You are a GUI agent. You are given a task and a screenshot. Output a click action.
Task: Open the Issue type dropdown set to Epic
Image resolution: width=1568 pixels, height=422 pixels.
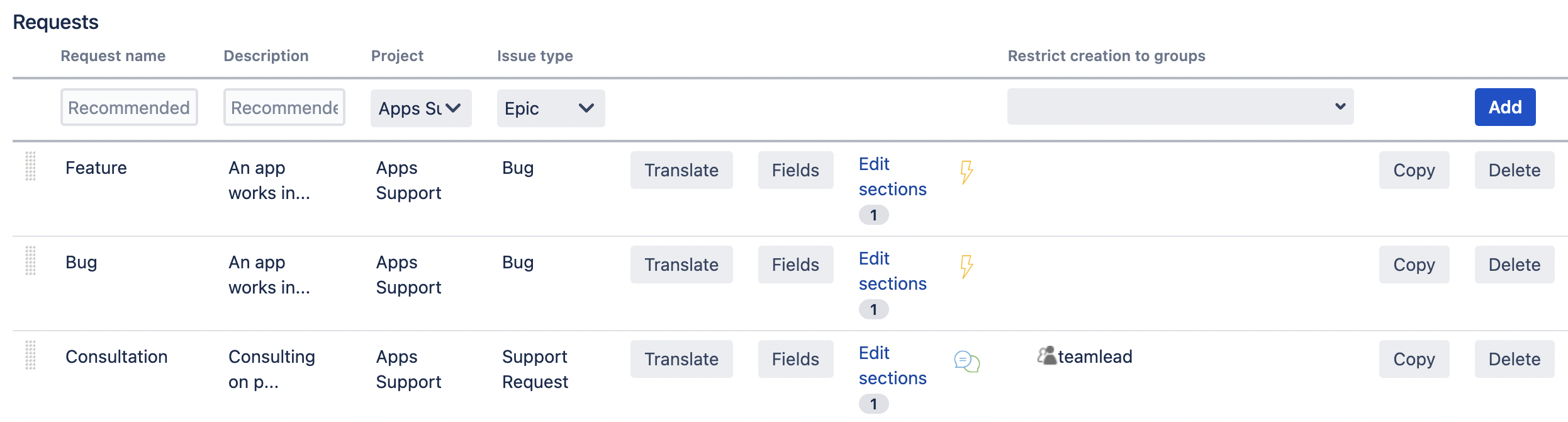551,108
